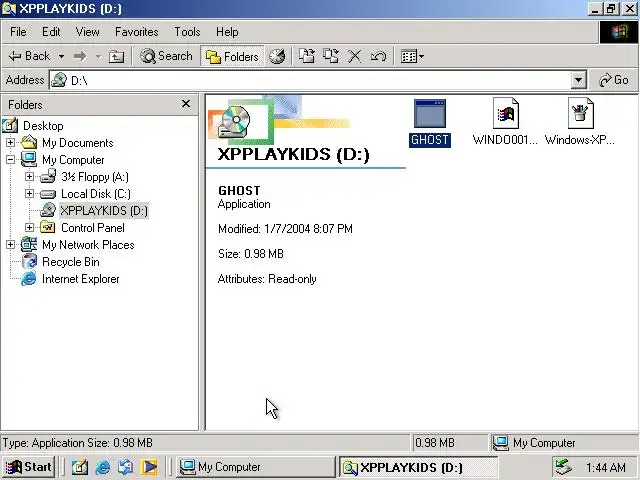Click Show Desktop quick launch icon

[80, 467]
